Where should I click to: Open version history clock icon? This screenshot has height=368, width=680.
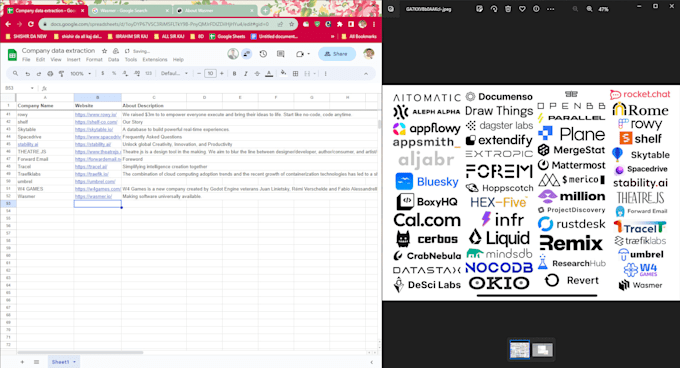click(263, 54)
